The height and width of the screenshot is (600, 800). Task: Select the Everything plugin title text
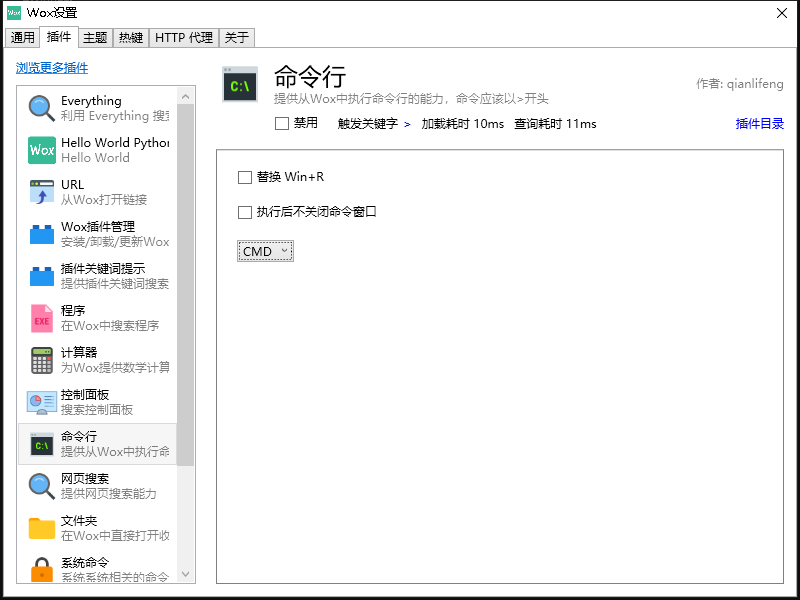pyautogui.click(x=91, y=101)
